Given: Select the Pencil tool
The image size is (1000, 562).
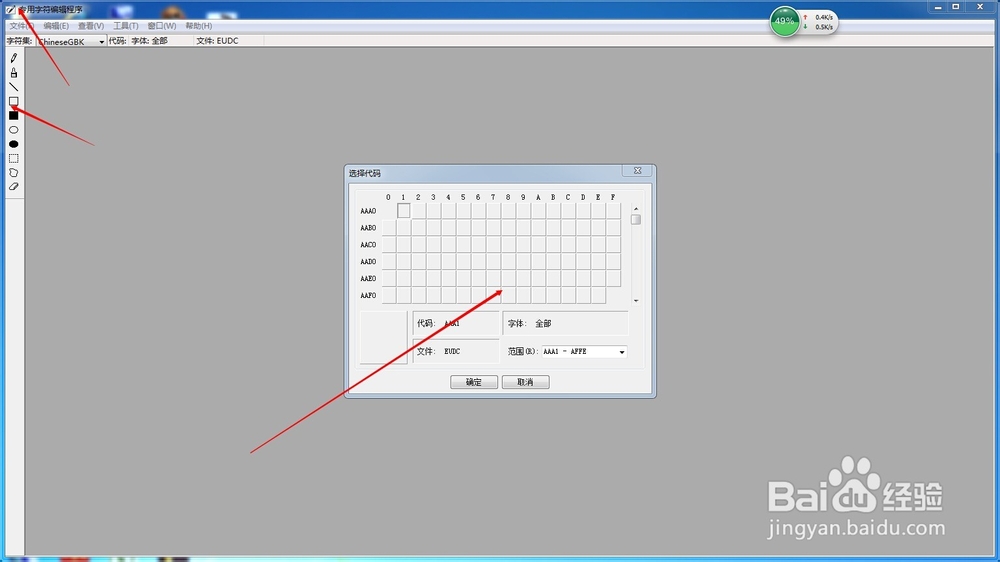Looking at the screenshot, I should (13, 58).
